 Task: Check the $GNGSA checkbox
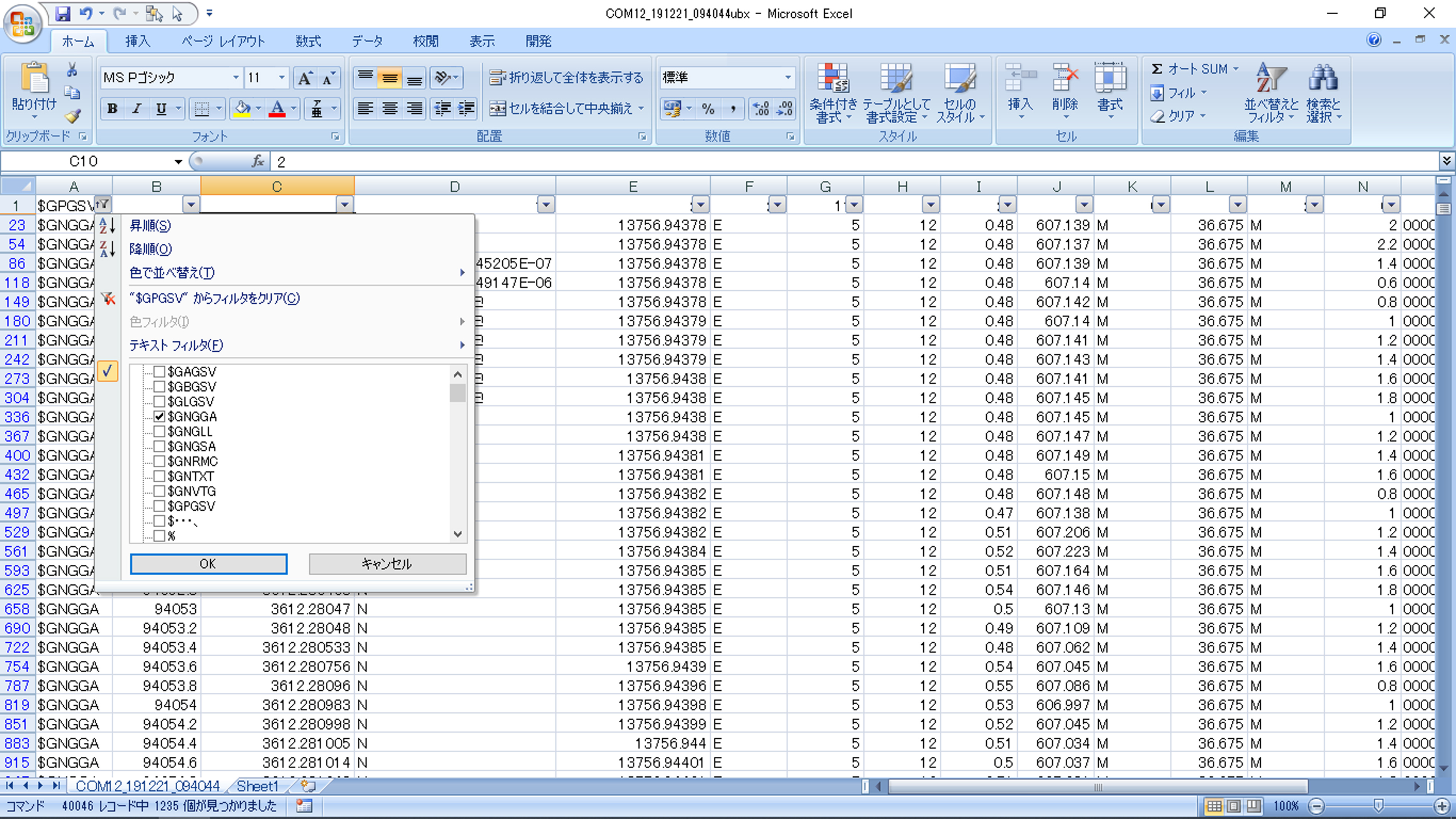click(159, 446)
